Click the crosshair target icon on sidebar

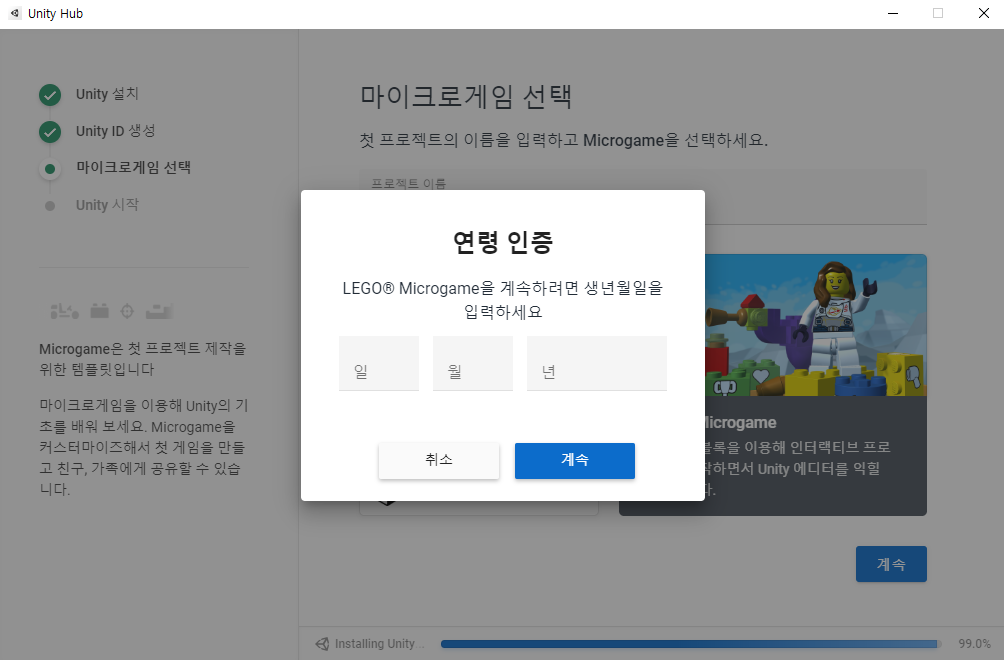tap(127, 311)
